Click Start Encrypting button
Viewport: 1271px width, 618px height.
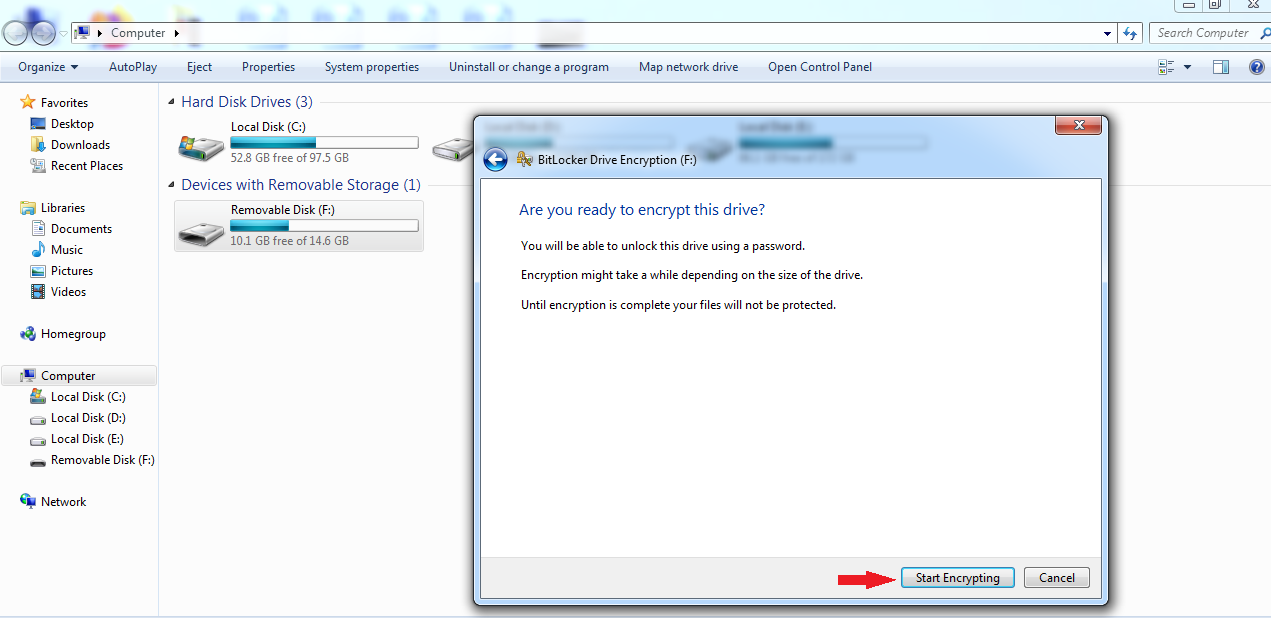pos(957,578)
